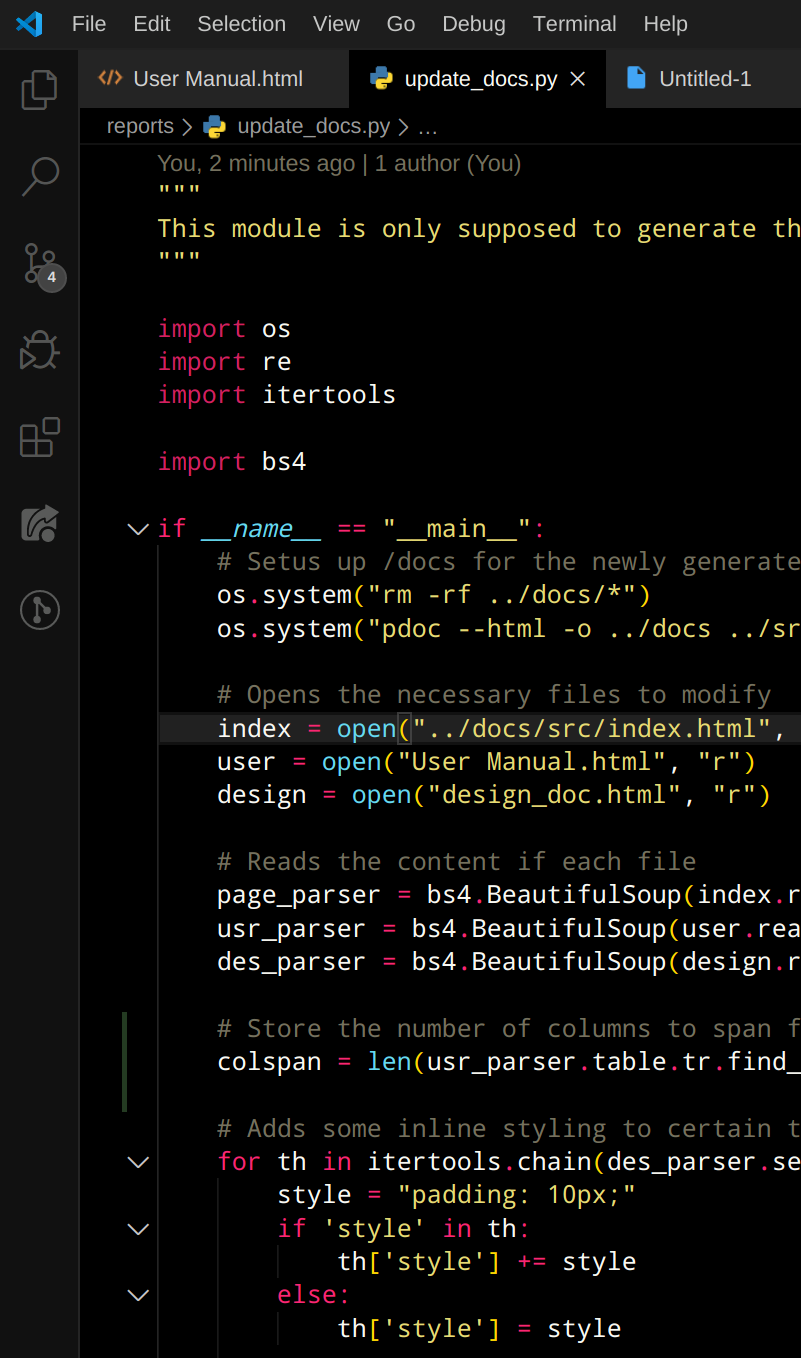Click the 'import itertools' line

(277, 395)
